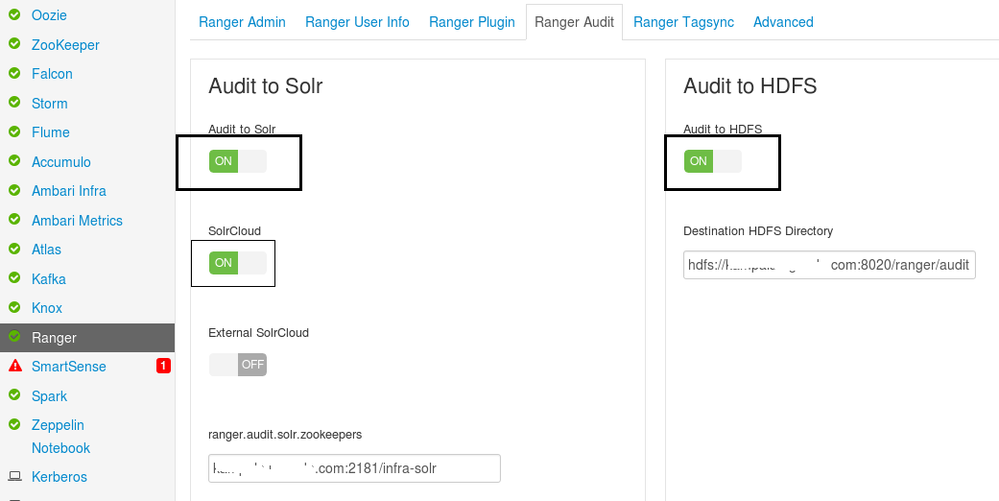This screenshot has width=999, height=501.
Task: Click the green check icon next to Kafka
Action: pos(15,279)
